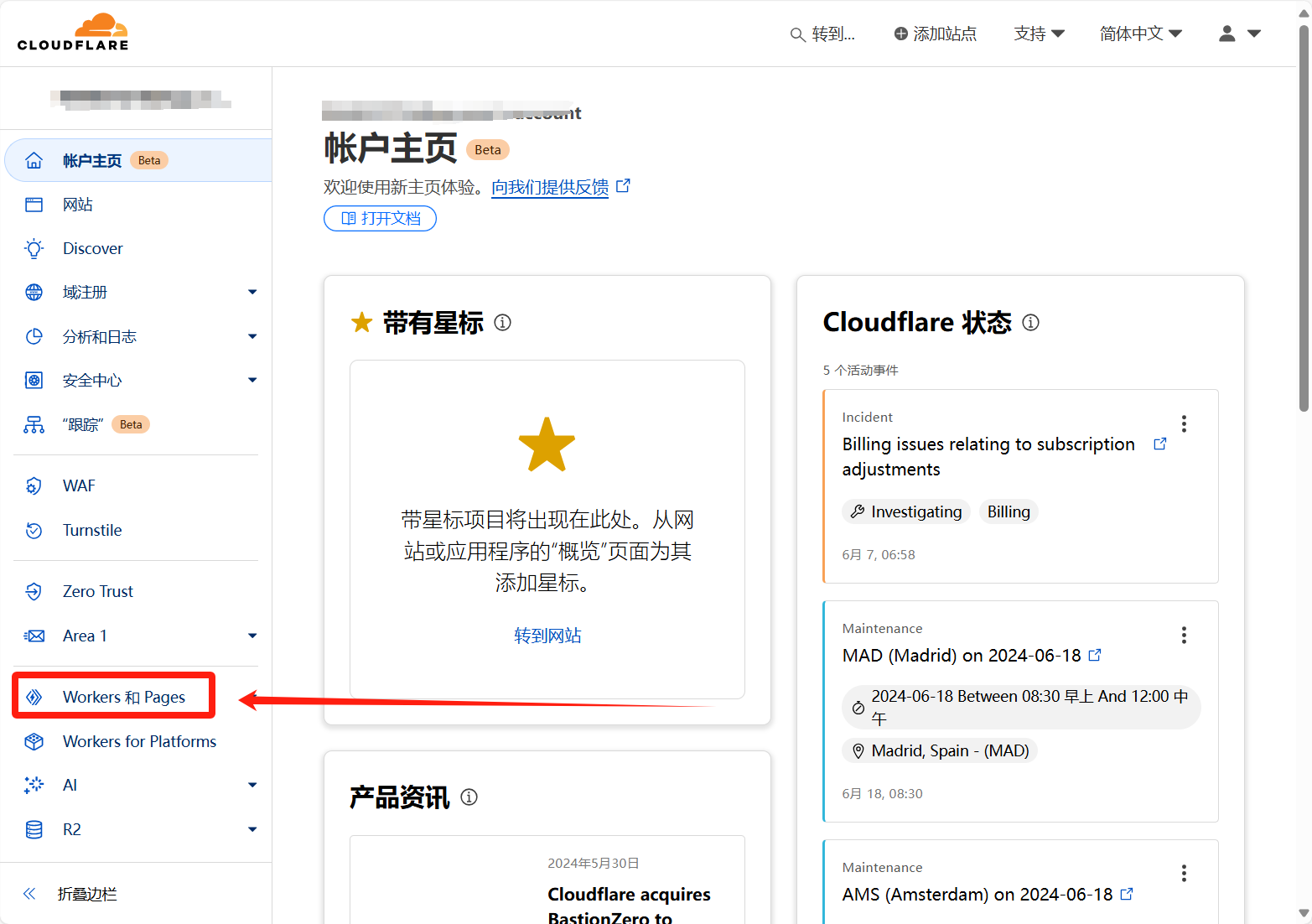Click external link icon beside AMS Amsterdam
The image size is (1312, 924).
[1127, 895]
